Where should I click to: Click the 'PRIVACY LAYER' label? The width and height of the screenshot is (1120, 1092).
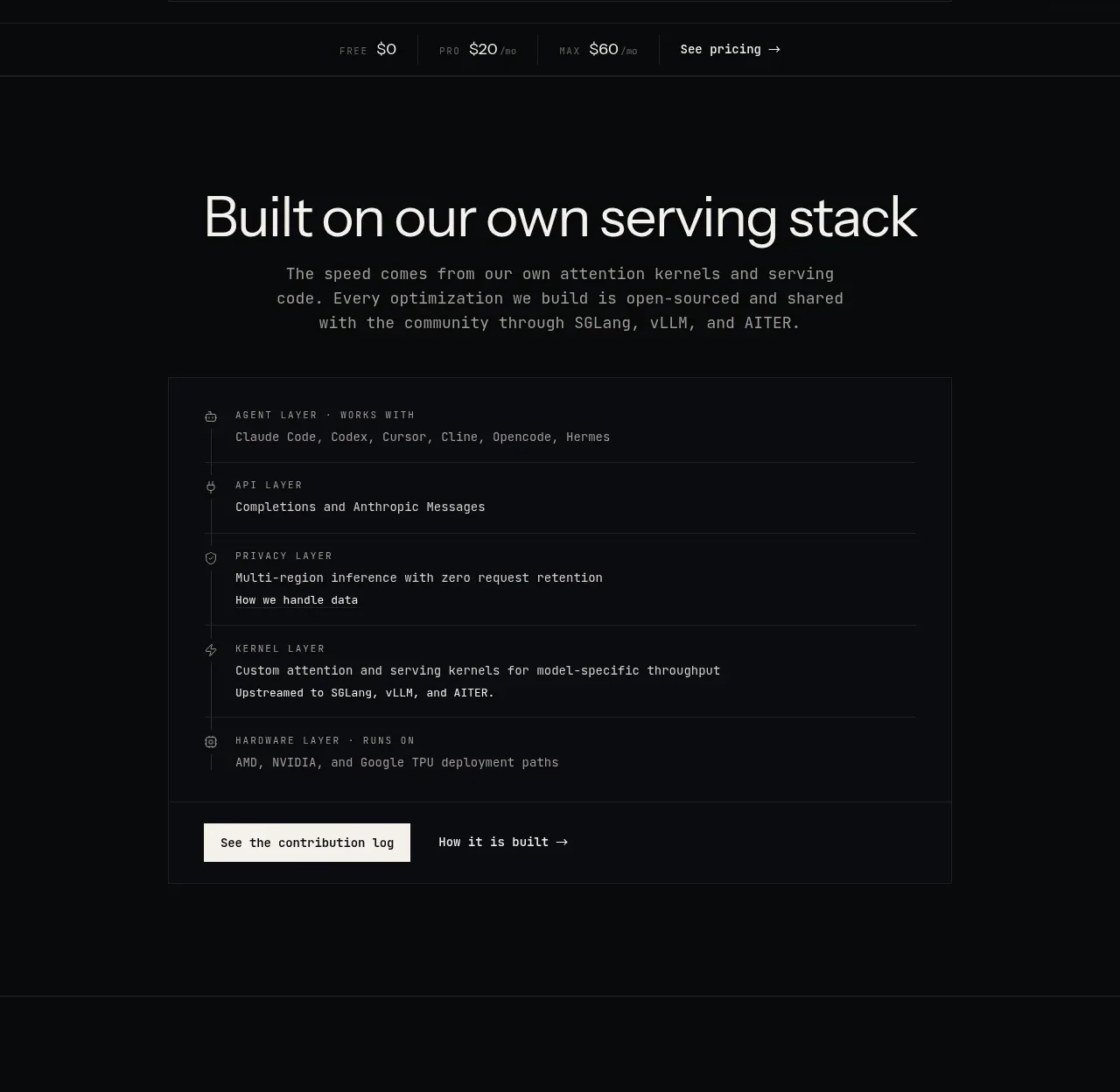tap(283, 556)
